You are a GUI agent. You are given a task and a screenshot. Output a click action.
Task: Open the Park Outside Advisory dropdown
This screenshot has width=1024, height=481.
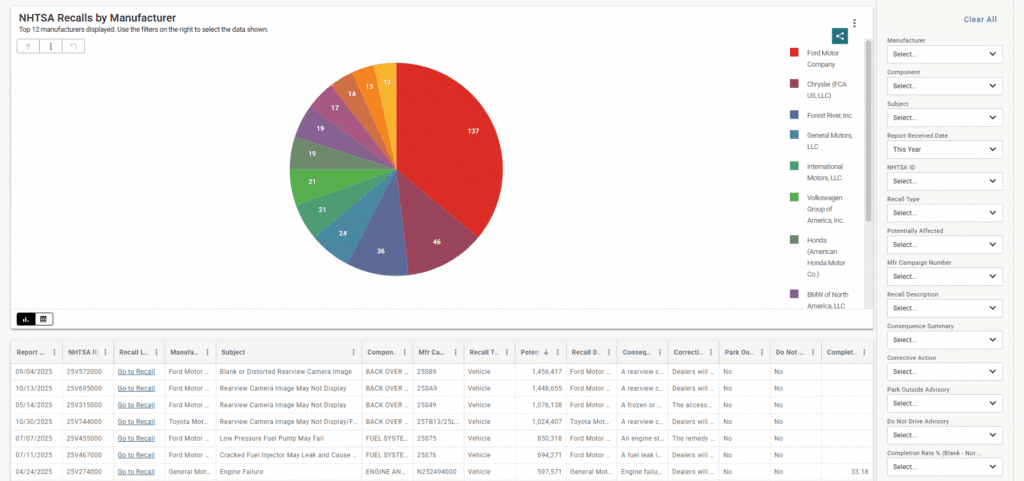pyautogui.click(x=944, y=403)
